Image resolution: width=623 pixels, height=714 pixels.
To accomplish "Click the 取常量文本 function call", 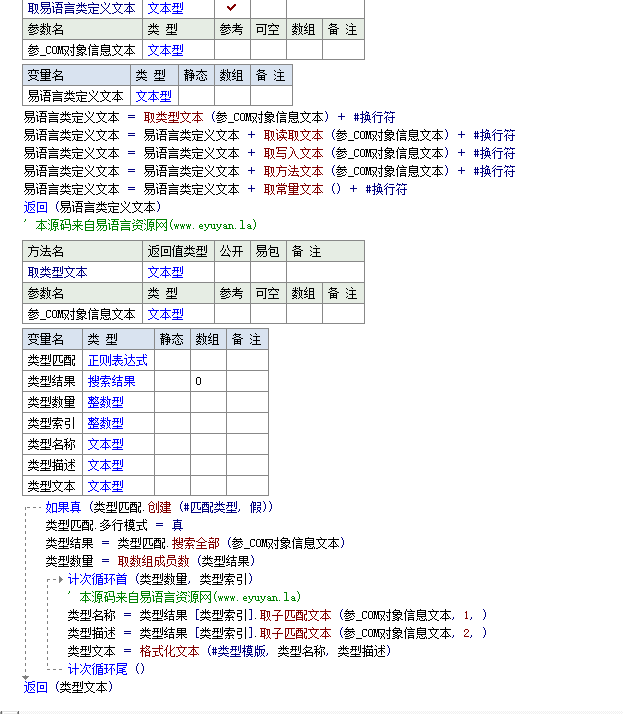I will [293, 189].
